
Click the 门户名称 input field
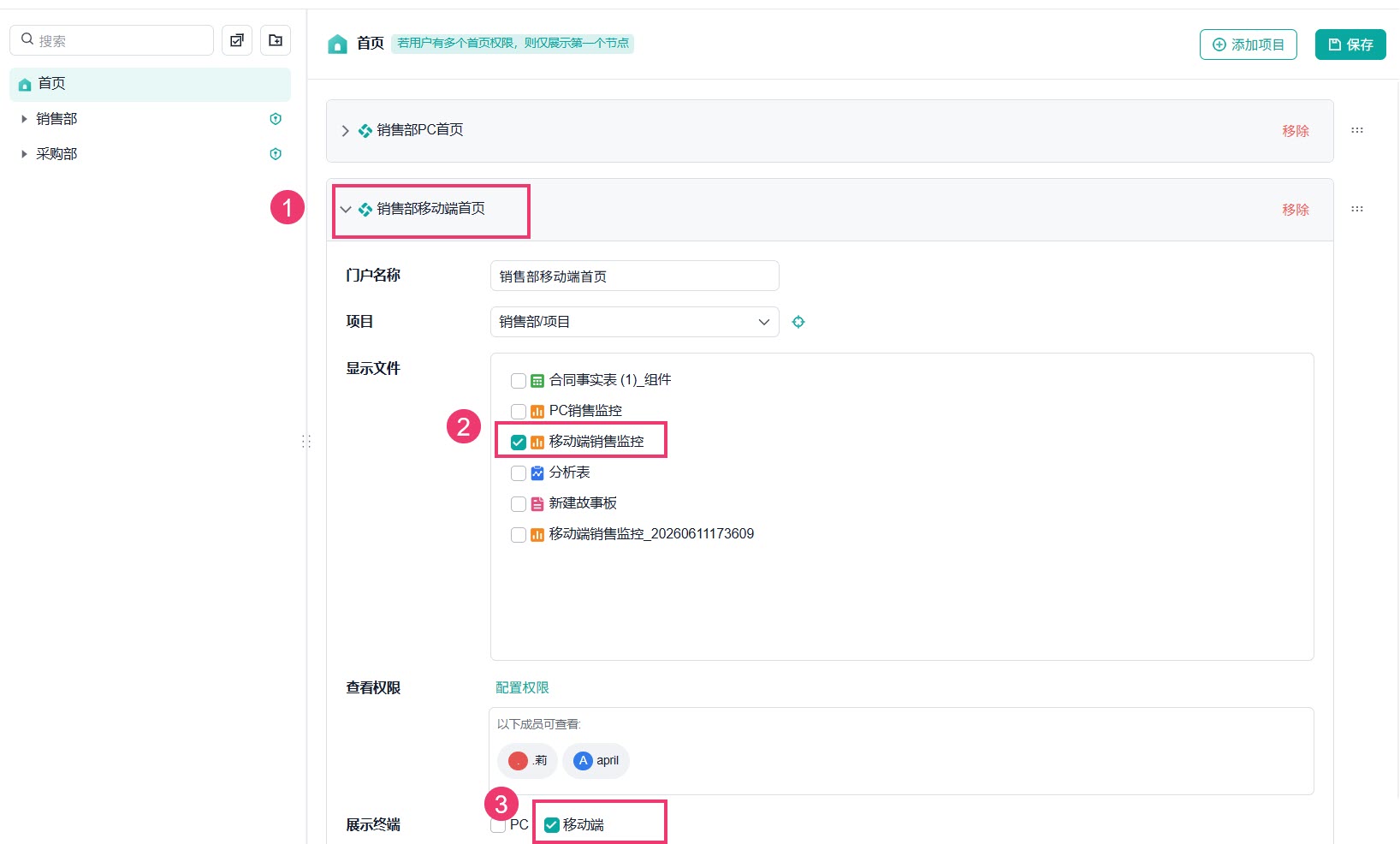(x=635, y=276)
